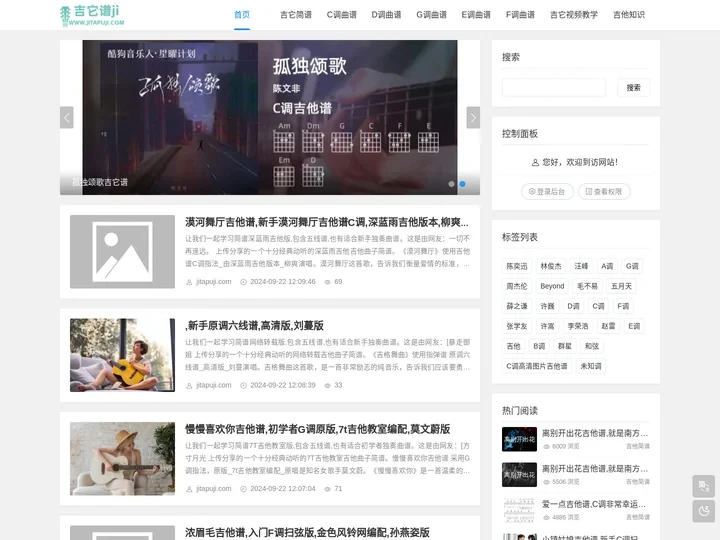Select the 毛不易 tag

coord(587,286)
